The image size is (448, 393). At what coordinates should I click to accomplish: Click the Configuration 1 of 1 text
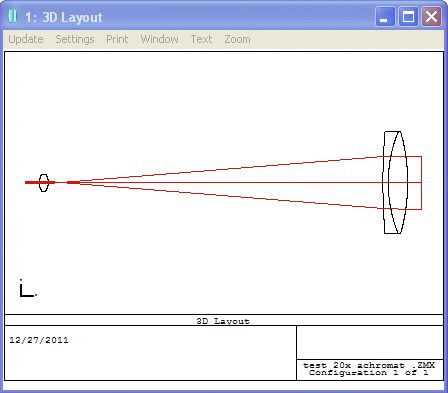(x=368, y=373)
